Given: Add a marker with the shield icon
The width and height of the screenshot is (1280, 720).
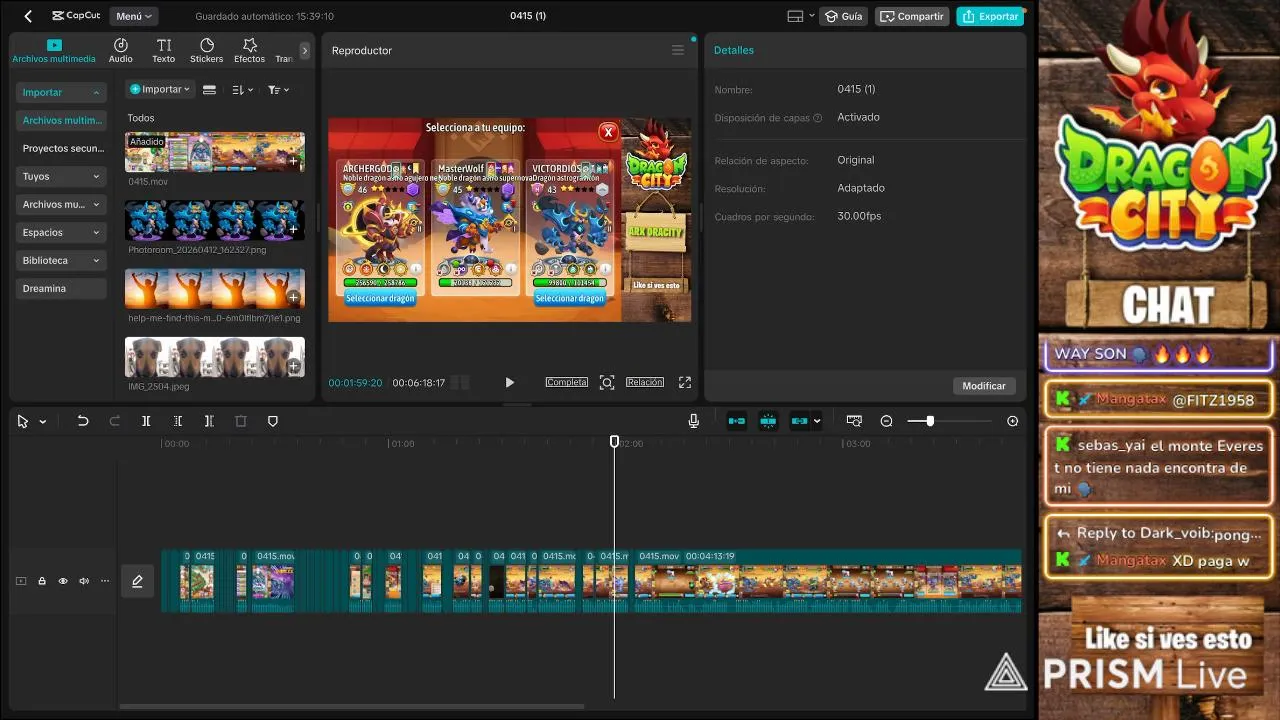Looking at the screenshot, I should [x=273, y=421].
